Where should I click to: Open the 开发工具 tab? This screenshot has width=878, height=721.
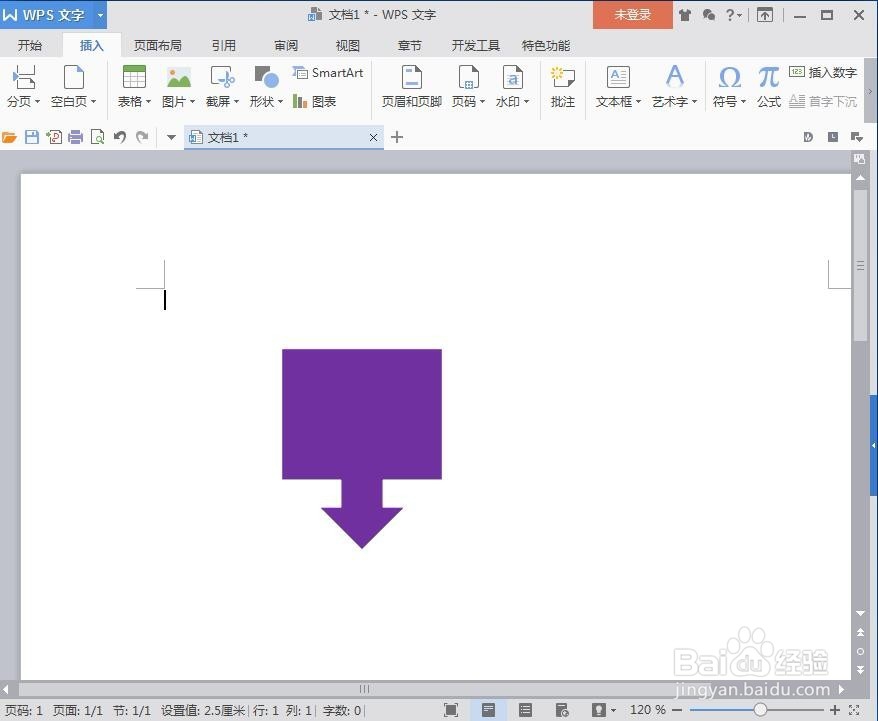[475, 45]
